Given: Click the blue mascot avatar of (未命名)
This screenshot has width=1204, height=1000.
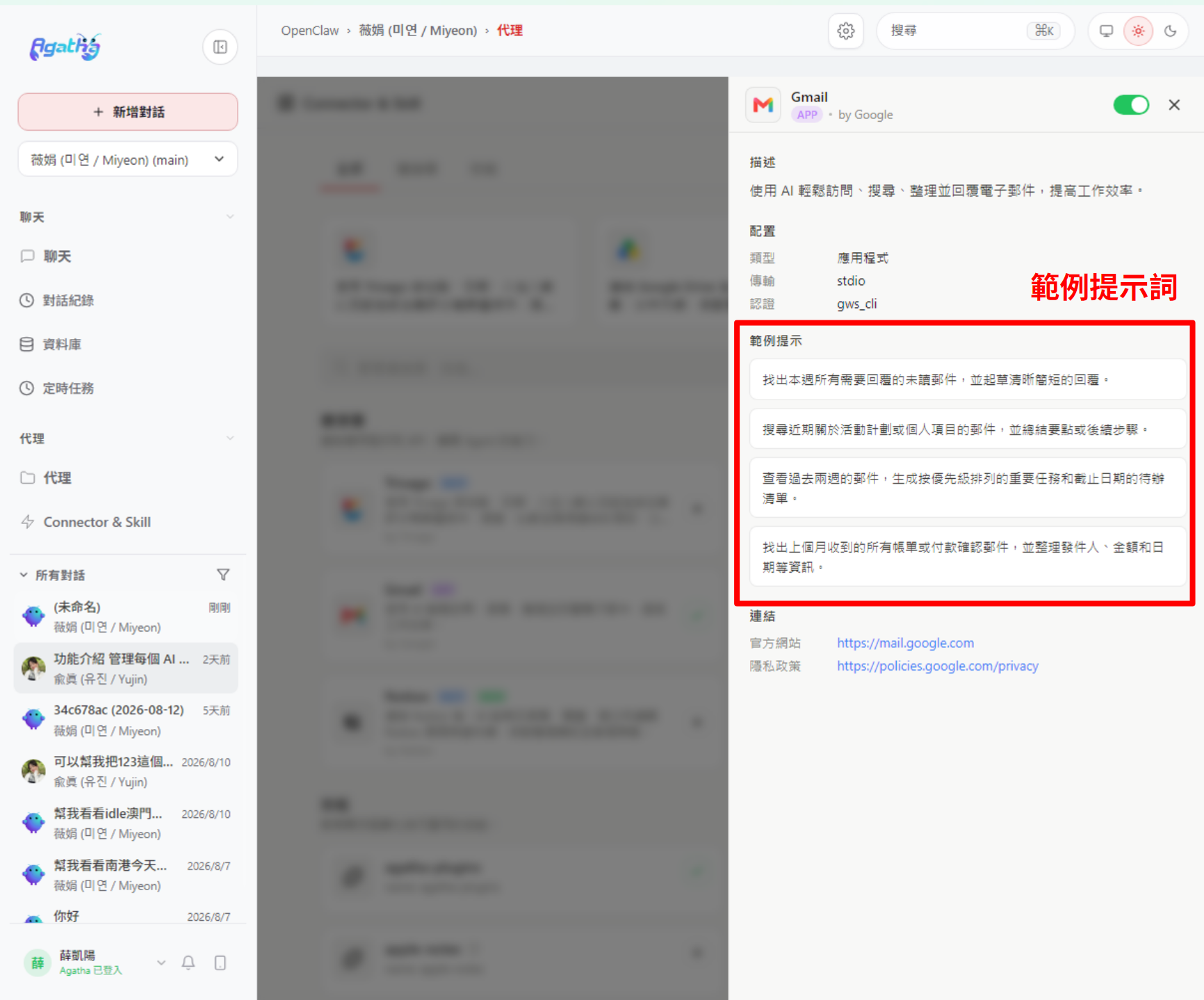Looking at the screenshot, I should pyautogui.click(x=33, y=616).
